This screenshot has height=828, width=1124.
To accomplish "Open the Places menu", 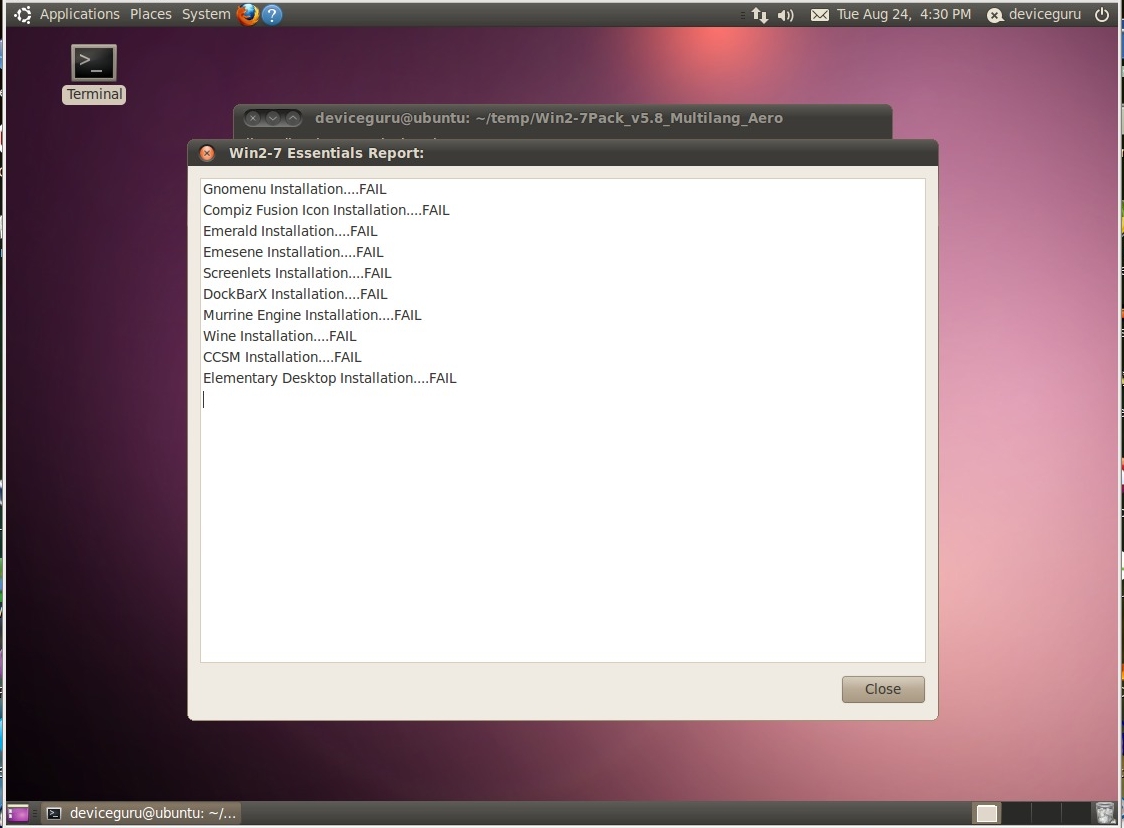I will pos(151,14).
